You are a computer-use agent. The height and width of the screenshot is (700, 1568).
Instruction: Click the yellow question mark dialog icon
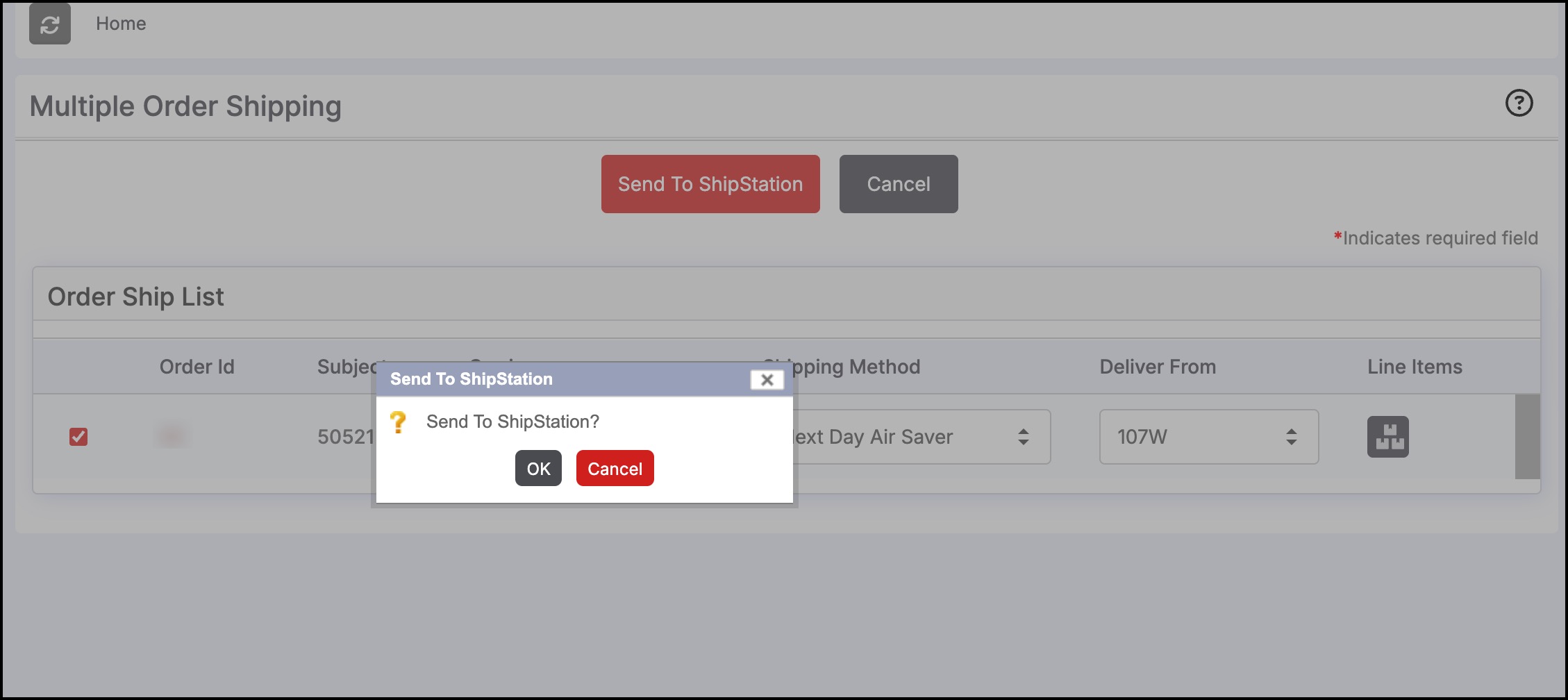click(x=398, y=422)
